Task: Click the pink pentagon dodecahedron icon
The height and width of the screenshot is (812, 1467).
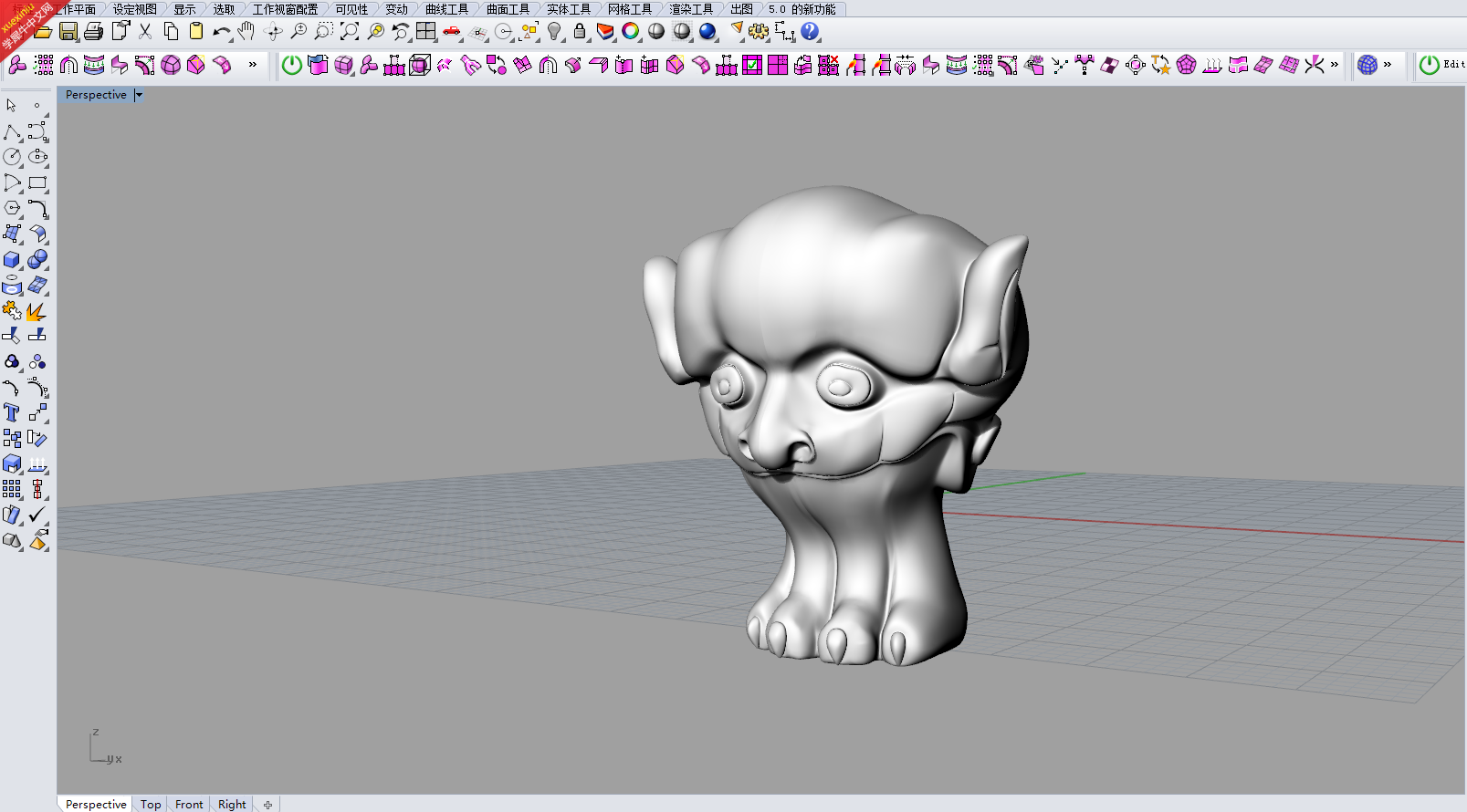Action: [1186, 65]
